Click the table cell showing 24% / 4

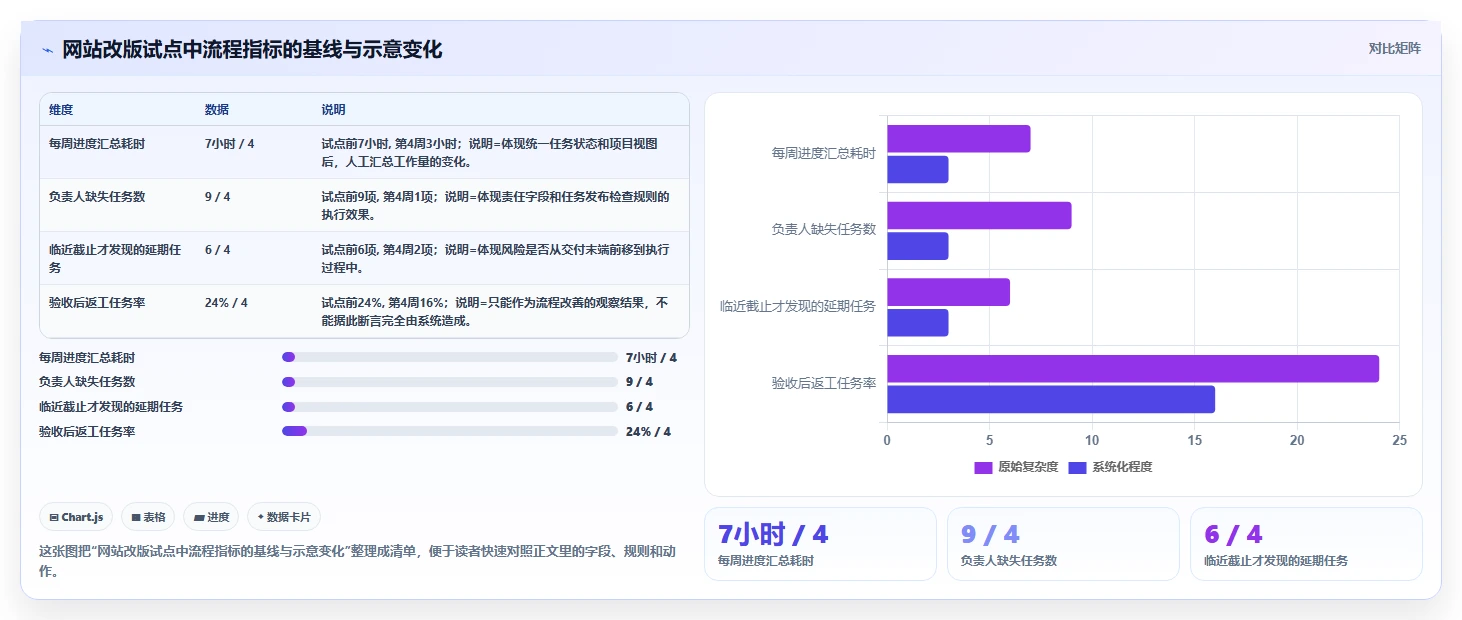(226, 302)
